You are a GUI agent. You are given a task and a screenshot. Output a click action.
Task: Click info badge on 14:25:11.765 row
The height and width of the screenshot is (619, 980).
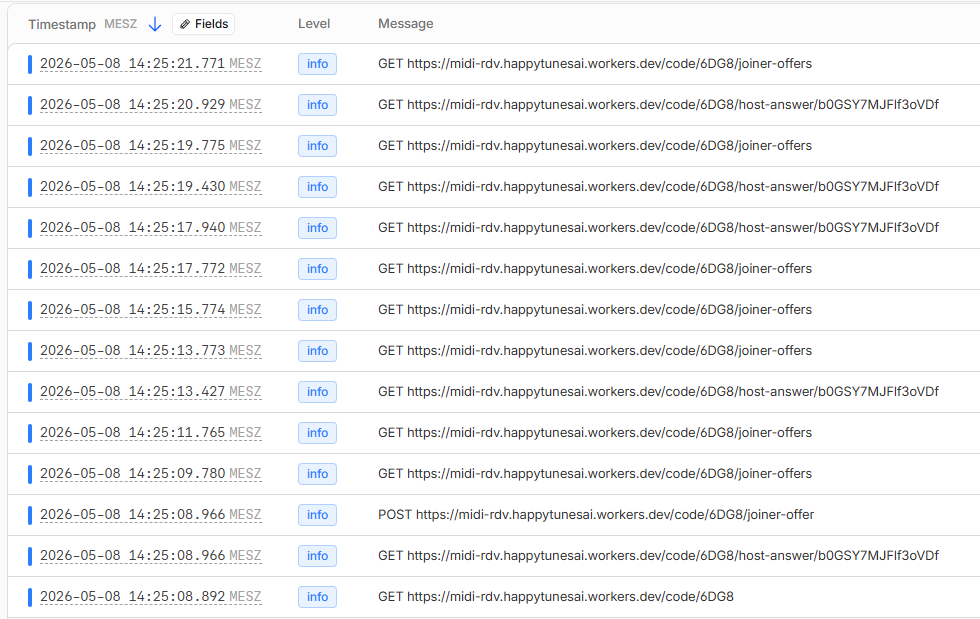point(318,433)
